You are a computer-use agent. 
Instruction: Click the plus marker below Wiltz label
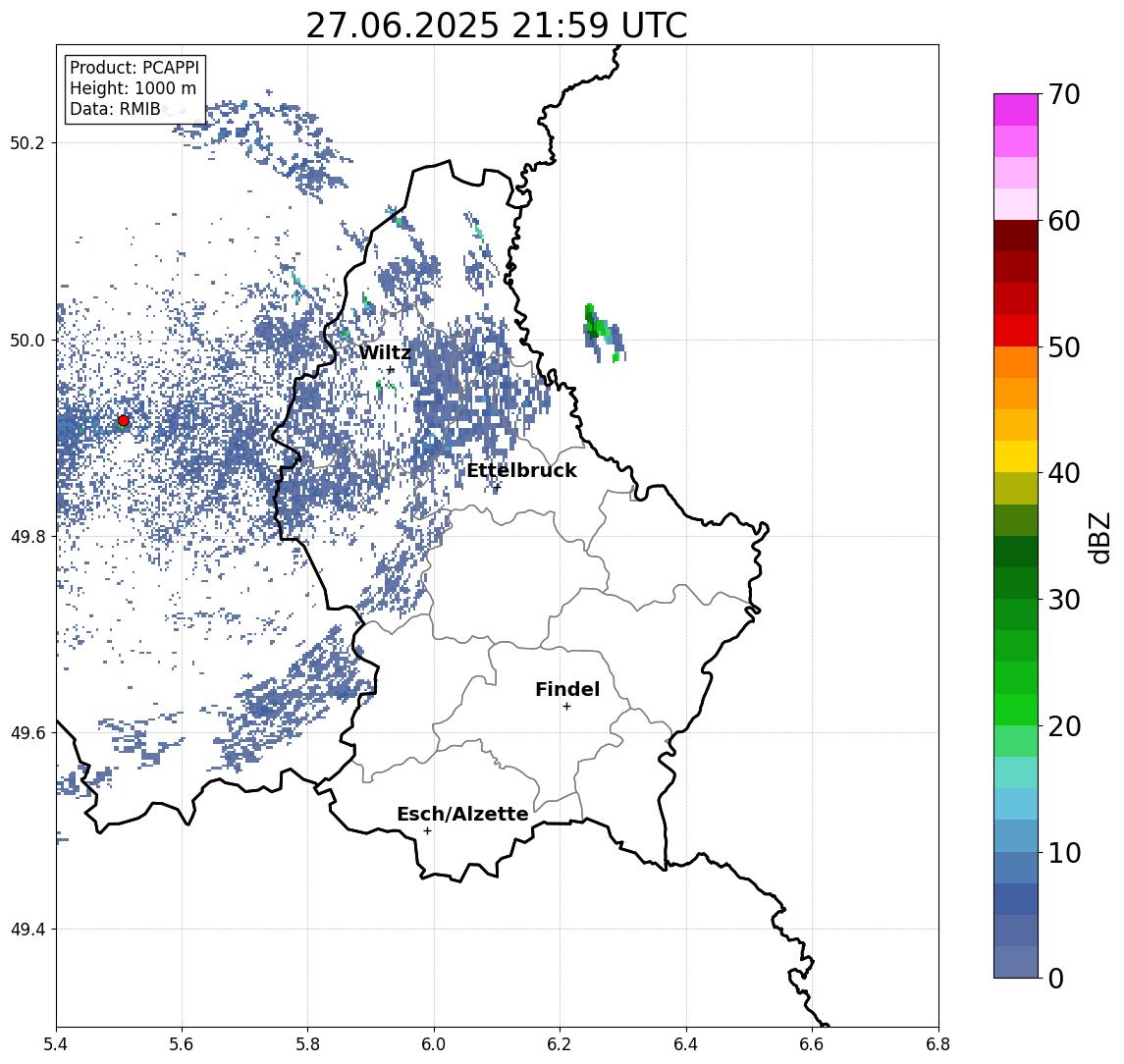[390, 370]
